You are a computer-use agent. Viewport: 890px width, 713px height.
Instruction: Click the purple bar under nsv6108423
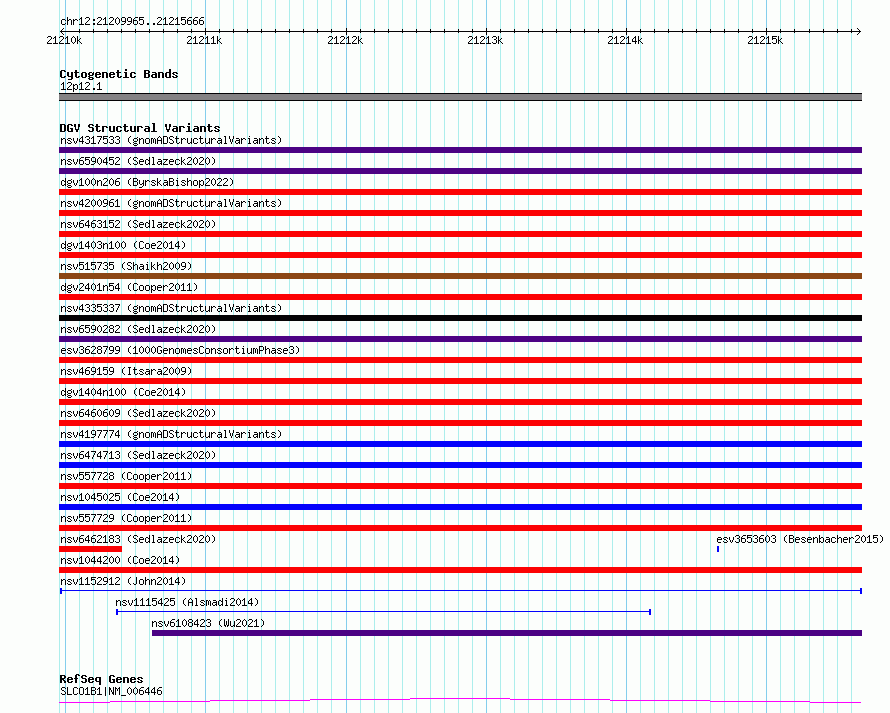[x=507, y=633]
